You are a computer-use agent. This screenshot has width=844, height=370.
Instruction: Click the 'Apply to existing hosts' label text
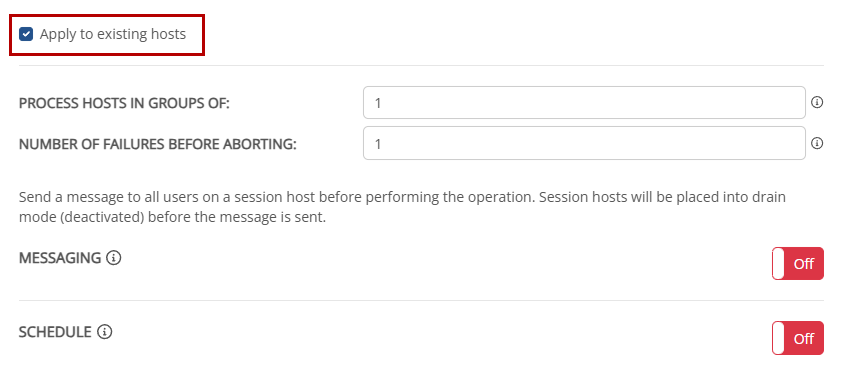(x=112, y=34)
